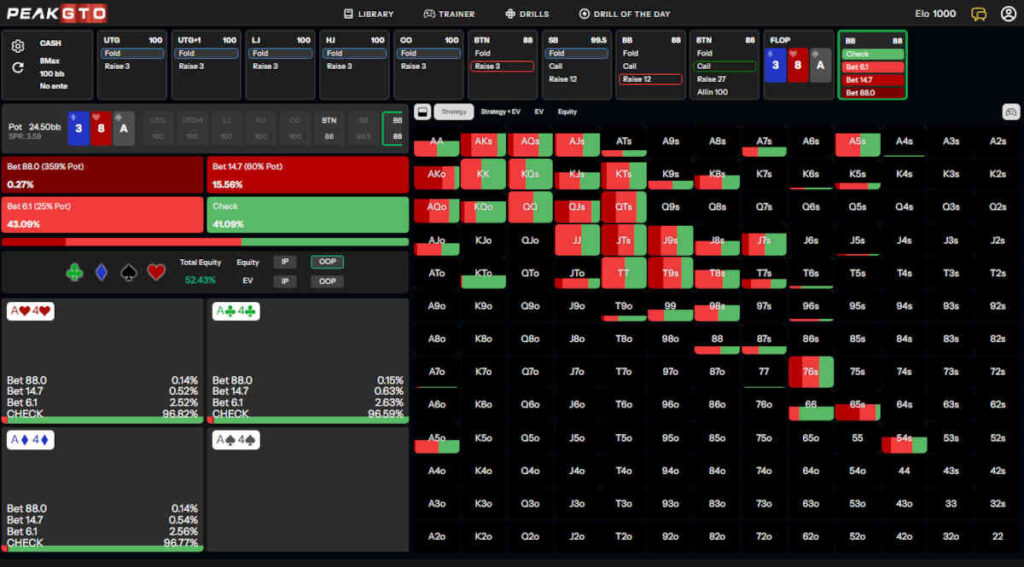This screenshot has width=1024, height=567.
Task: Filter by the black spades suit icon
Action: tap(129, 272)
